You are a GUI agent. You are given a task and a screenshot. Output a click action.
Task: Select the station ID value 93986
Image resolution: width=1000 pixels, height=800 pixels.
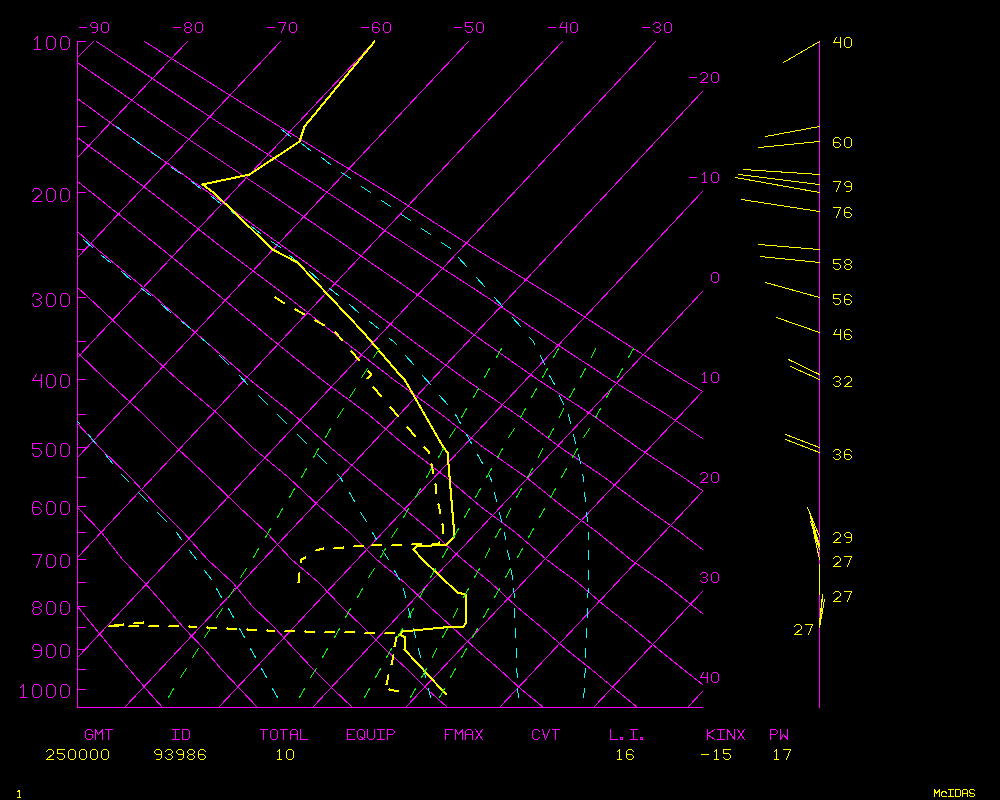180,755
